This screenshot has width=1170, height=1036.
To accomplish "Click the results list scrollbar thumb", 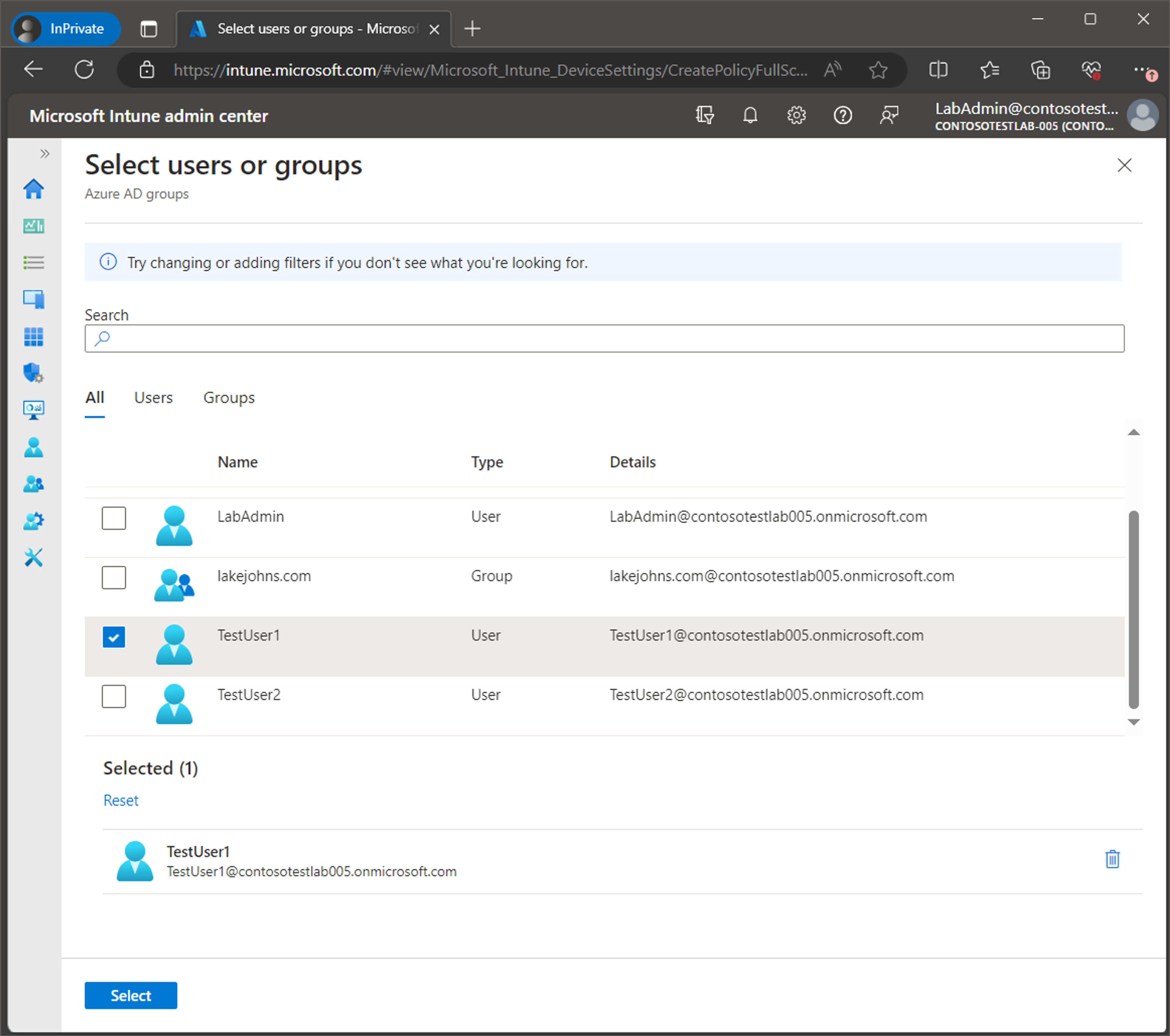I will (x=1133, y=610).
